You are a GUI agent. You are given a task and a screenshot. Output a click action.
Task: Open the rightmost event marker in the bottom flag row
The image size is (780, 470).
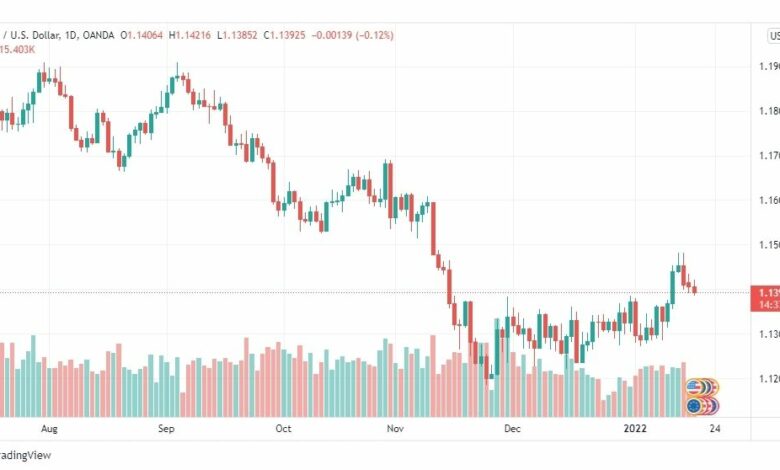[x=714, y=406]
